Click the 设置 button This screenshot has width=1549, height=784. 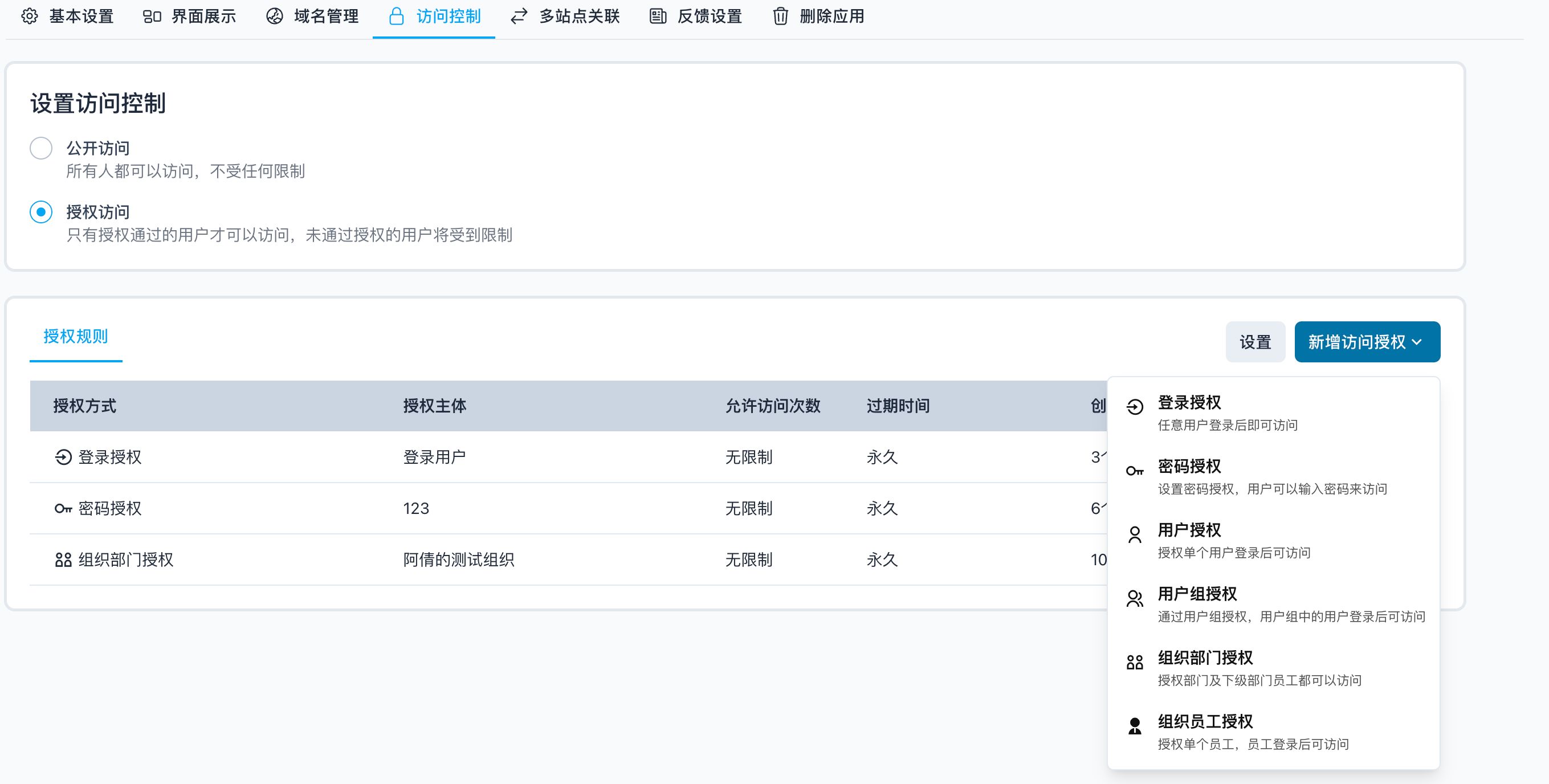[1255, 341]
